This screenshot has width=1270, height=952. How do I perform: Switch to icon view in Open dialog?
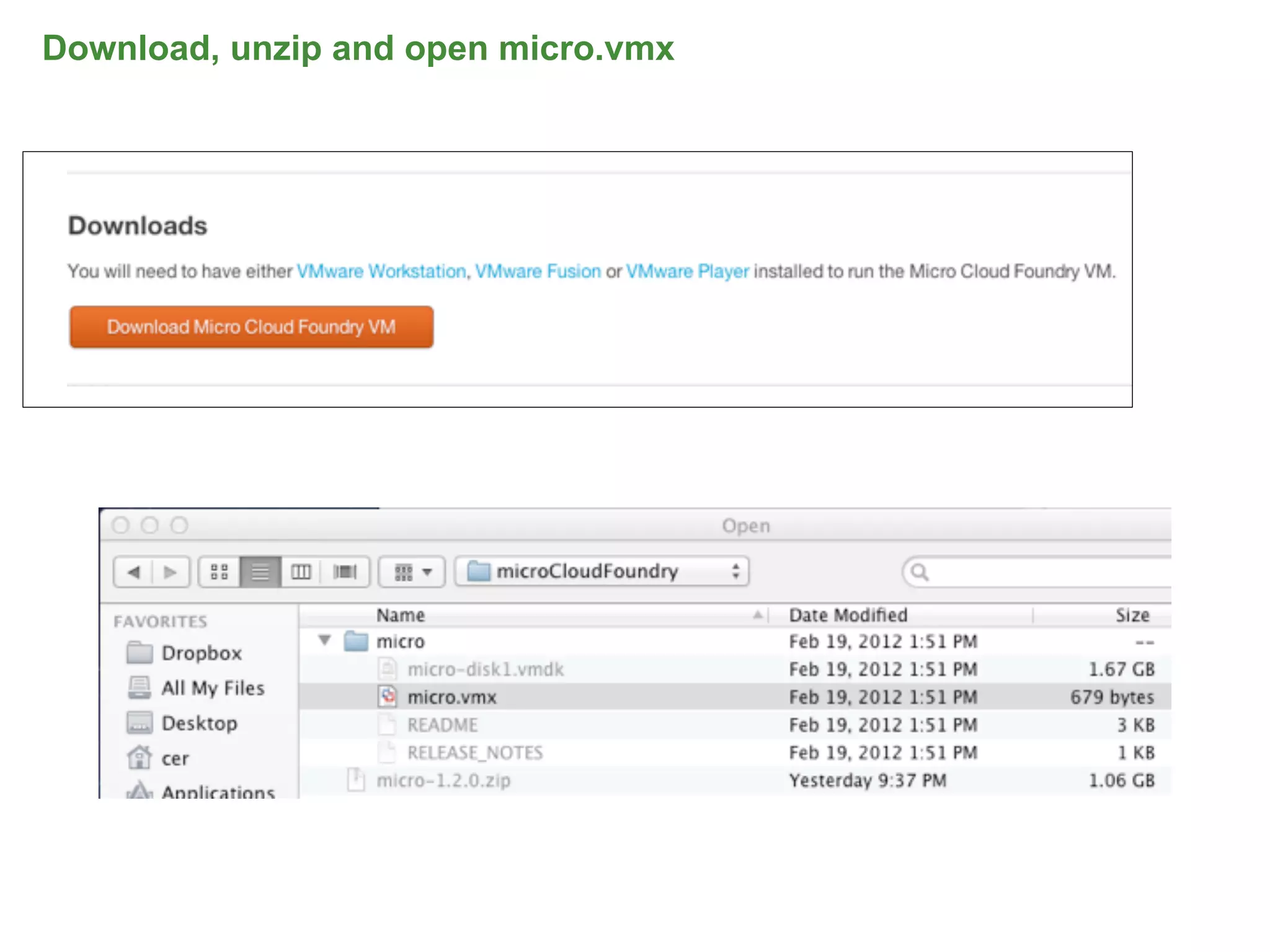220,571
